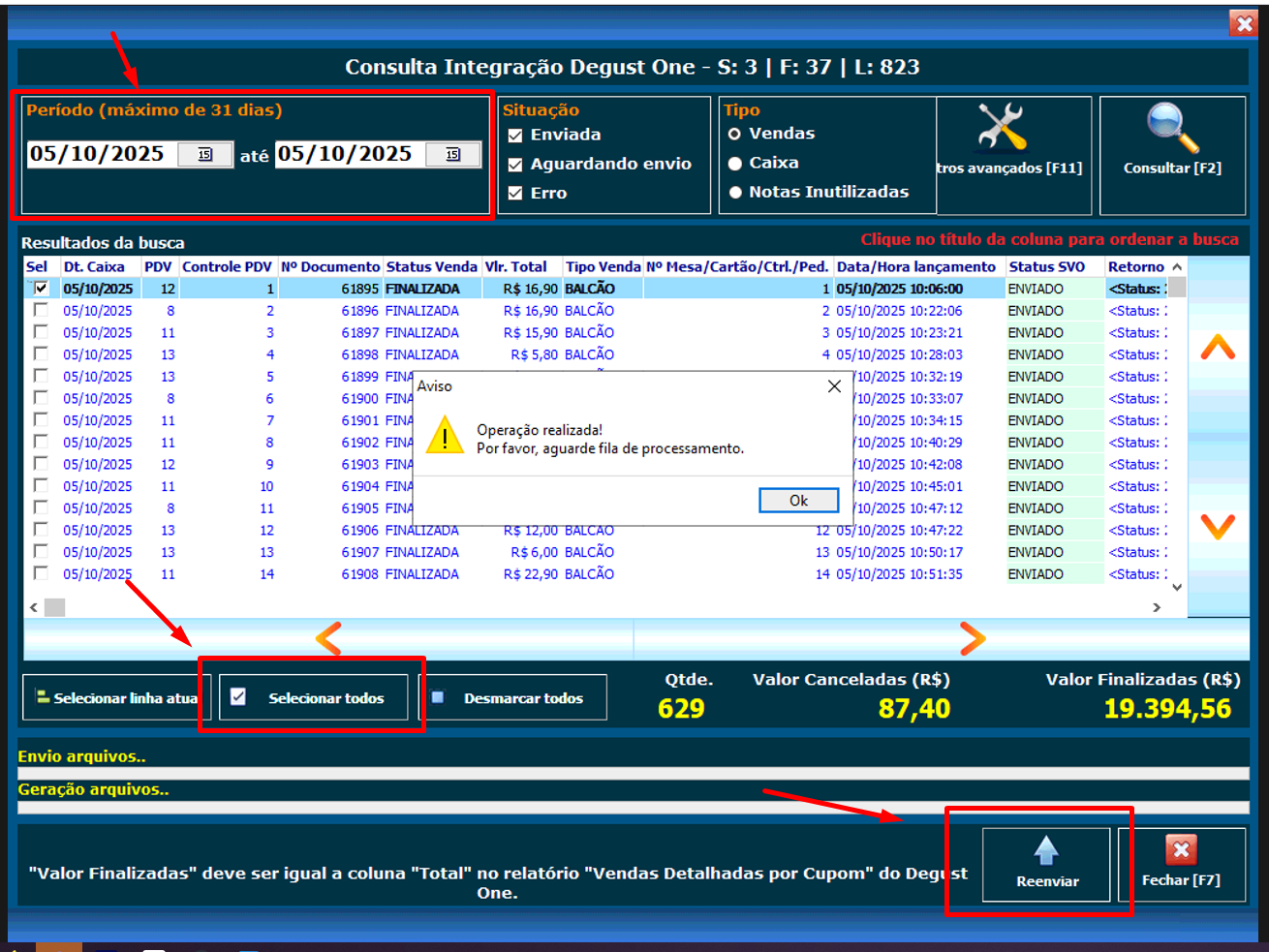Click Selecionar todos button
The image size is (1269, 952).
point(313,697)
